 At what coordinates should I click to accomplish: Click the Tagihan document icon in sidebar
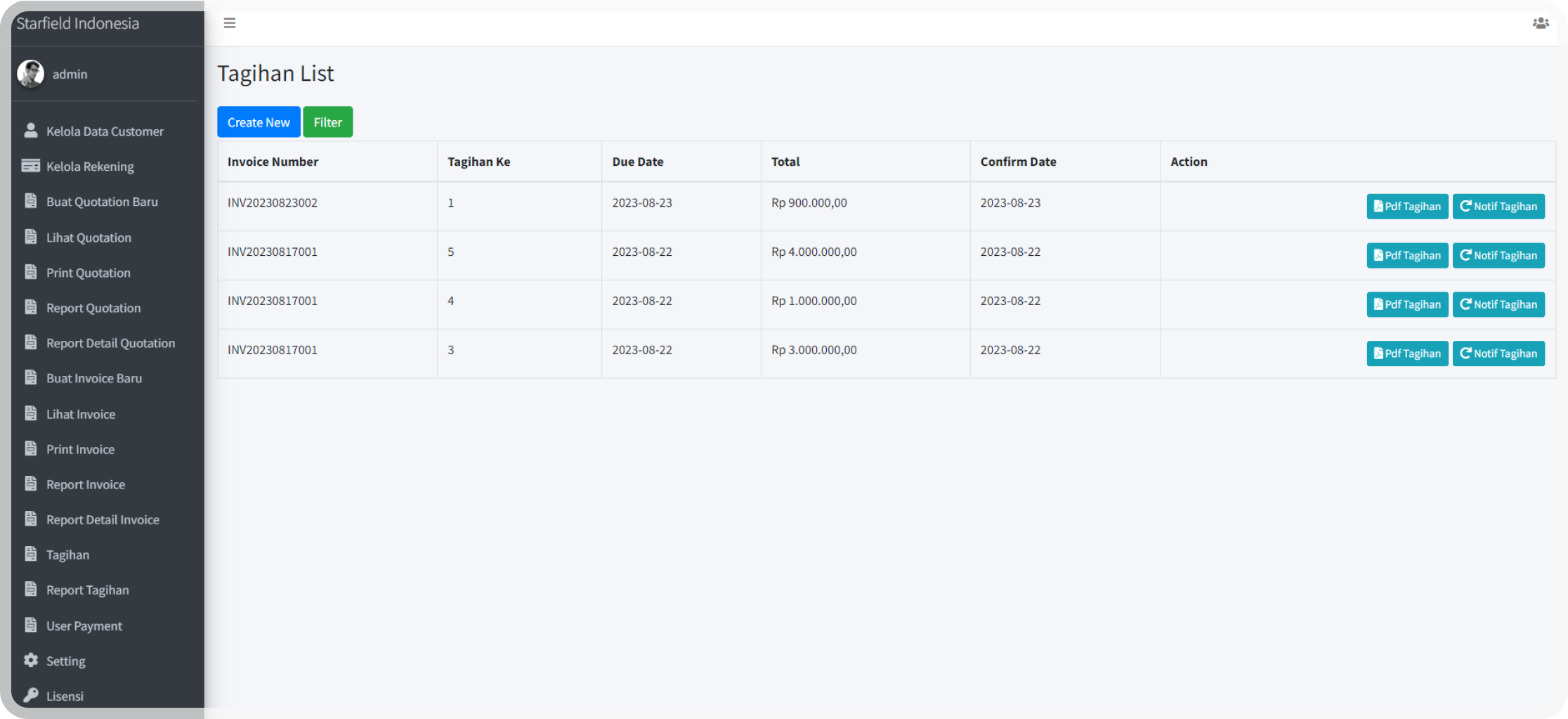click(x=31, y=554)
